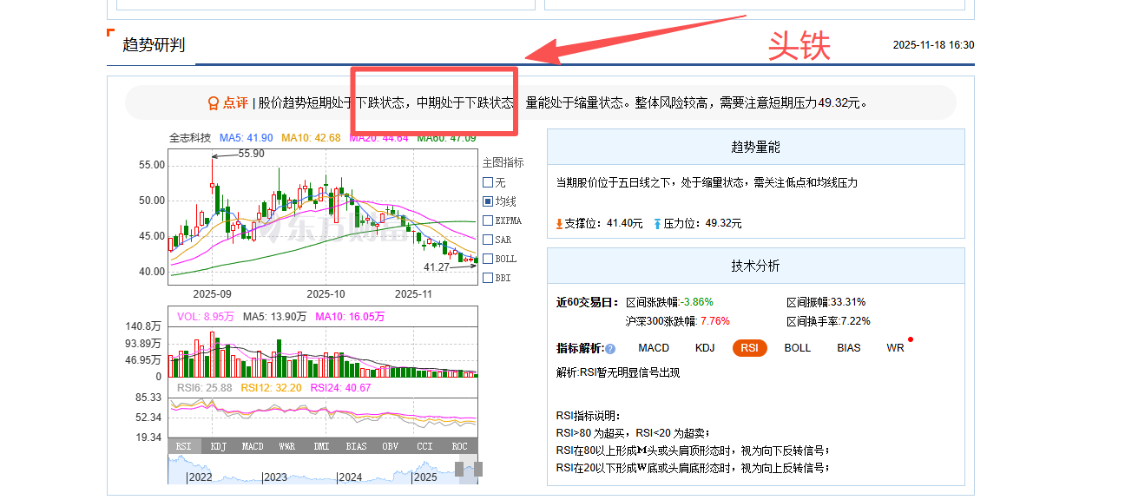This screenshot has width=1125, height=500.
Task: Switch to the CCI sub-chart tab
Action: pos(425,446)
